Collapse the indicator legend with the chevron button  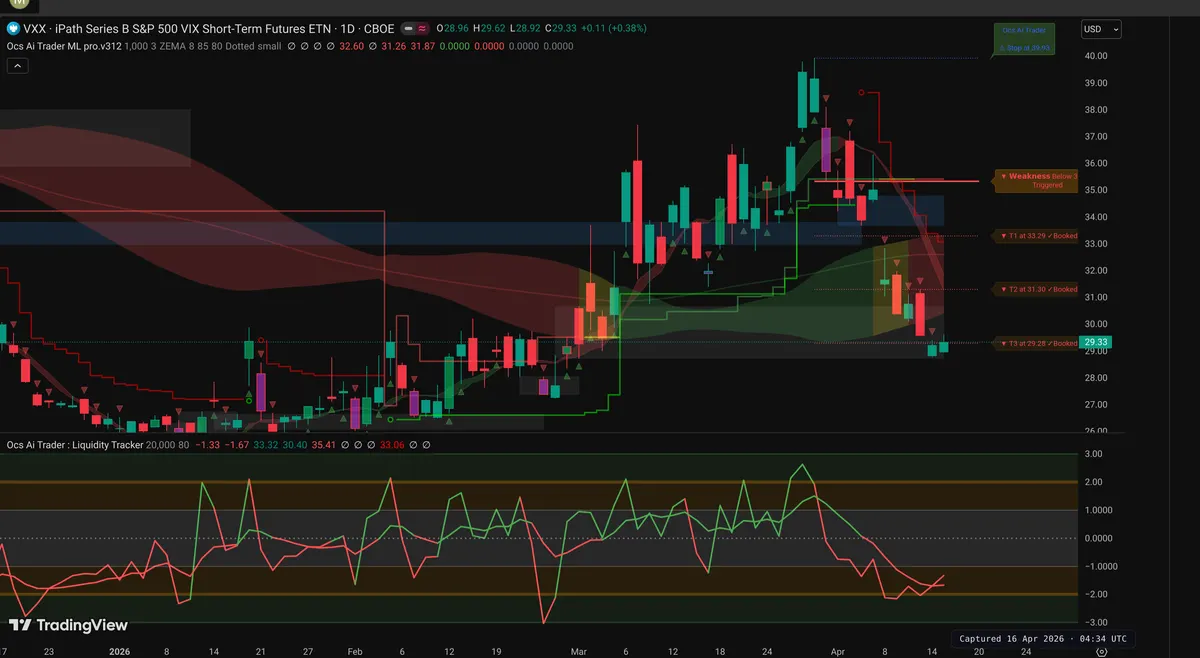point(17,66)
